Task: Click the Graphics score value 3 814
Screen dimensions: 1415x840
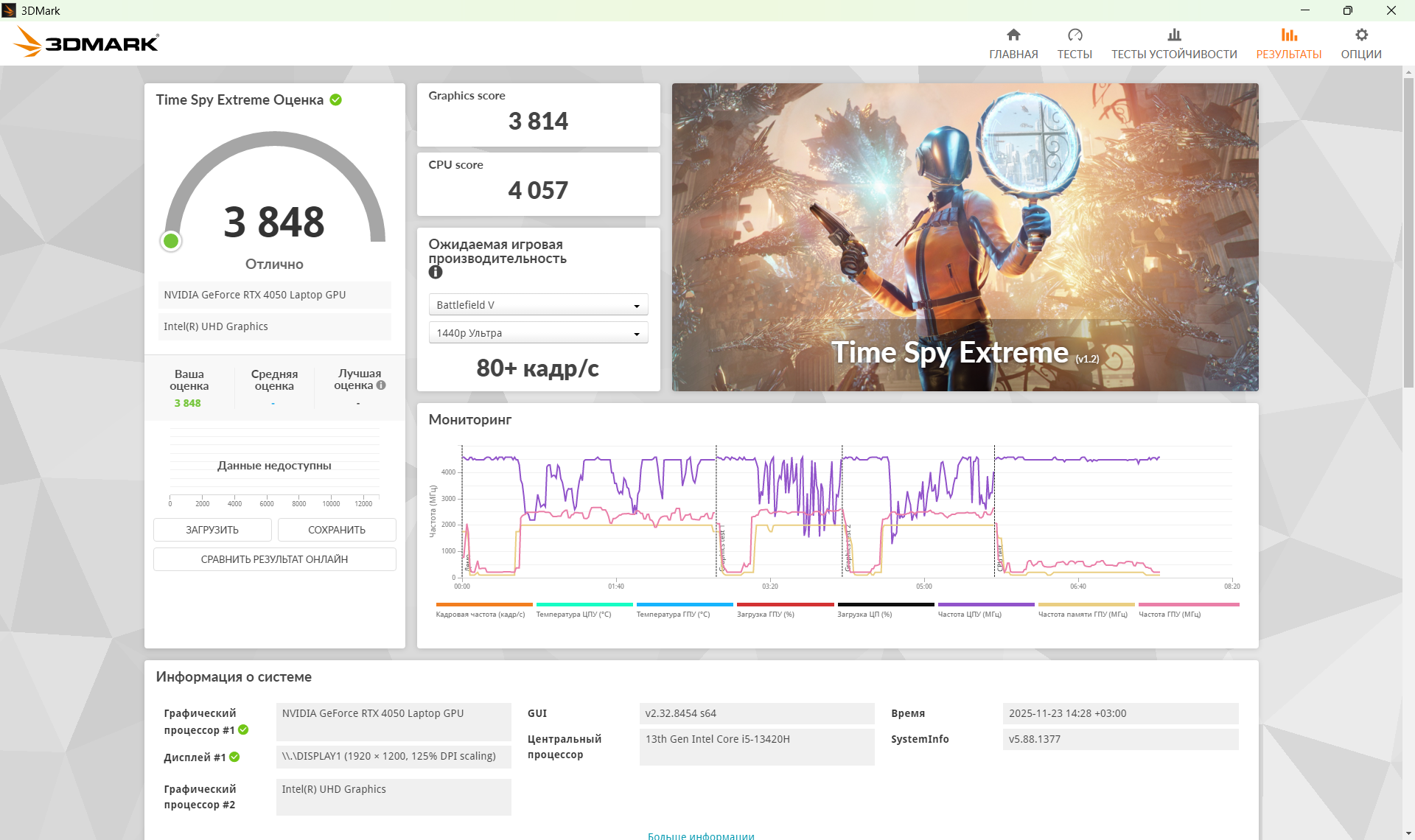Action: pos(538,121)
